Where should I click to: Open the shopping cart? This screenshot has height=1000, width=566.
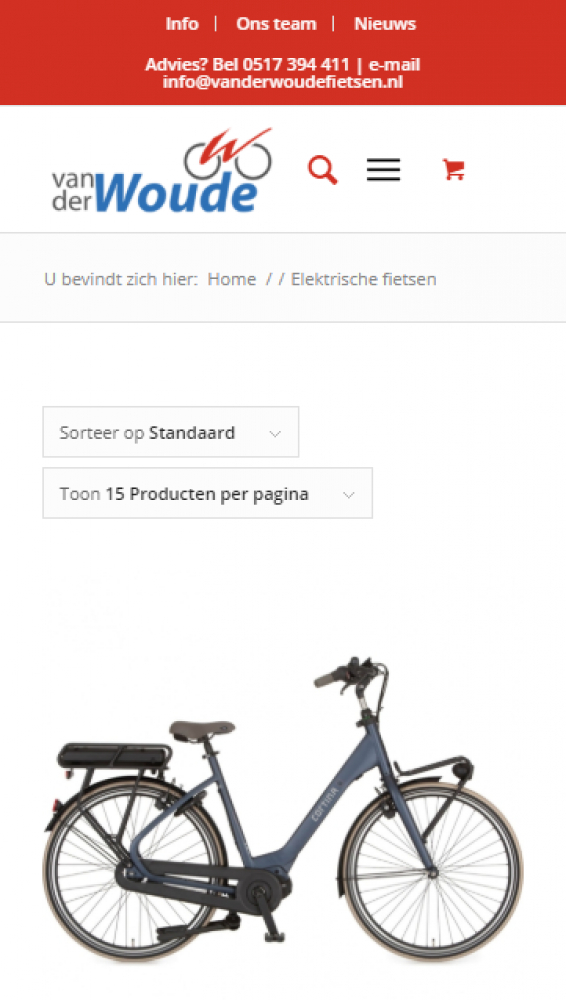coord(454,170)
